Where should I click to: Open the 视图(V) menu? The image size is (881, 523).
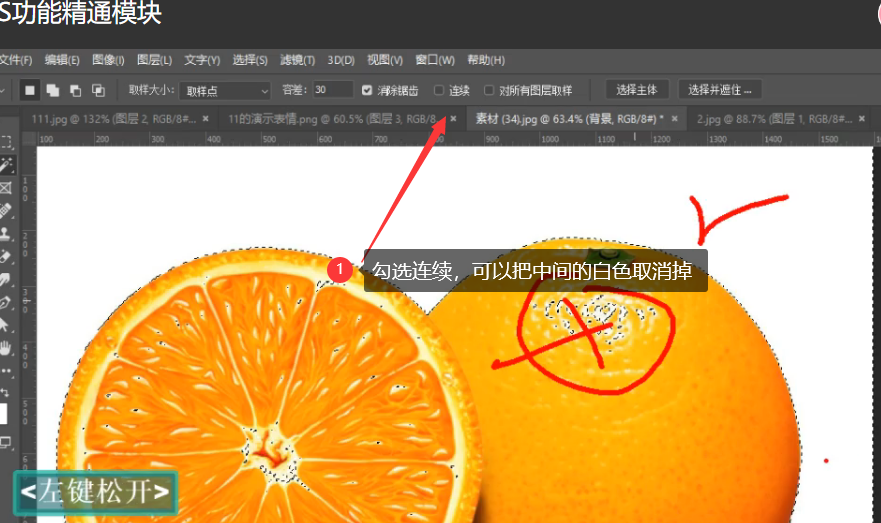pos(385,60)
